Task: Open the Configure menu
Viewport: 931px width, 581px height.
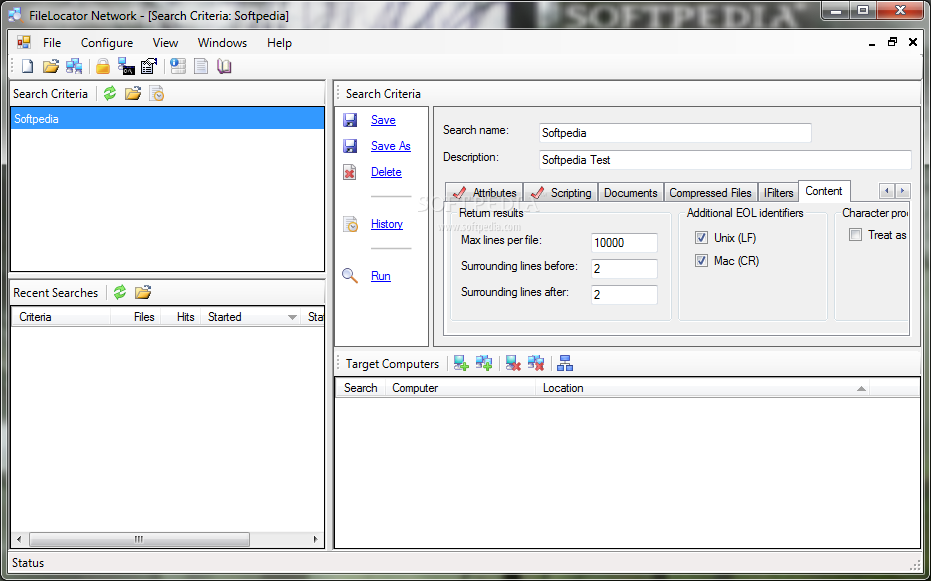Action: click(x=107, y=43)
